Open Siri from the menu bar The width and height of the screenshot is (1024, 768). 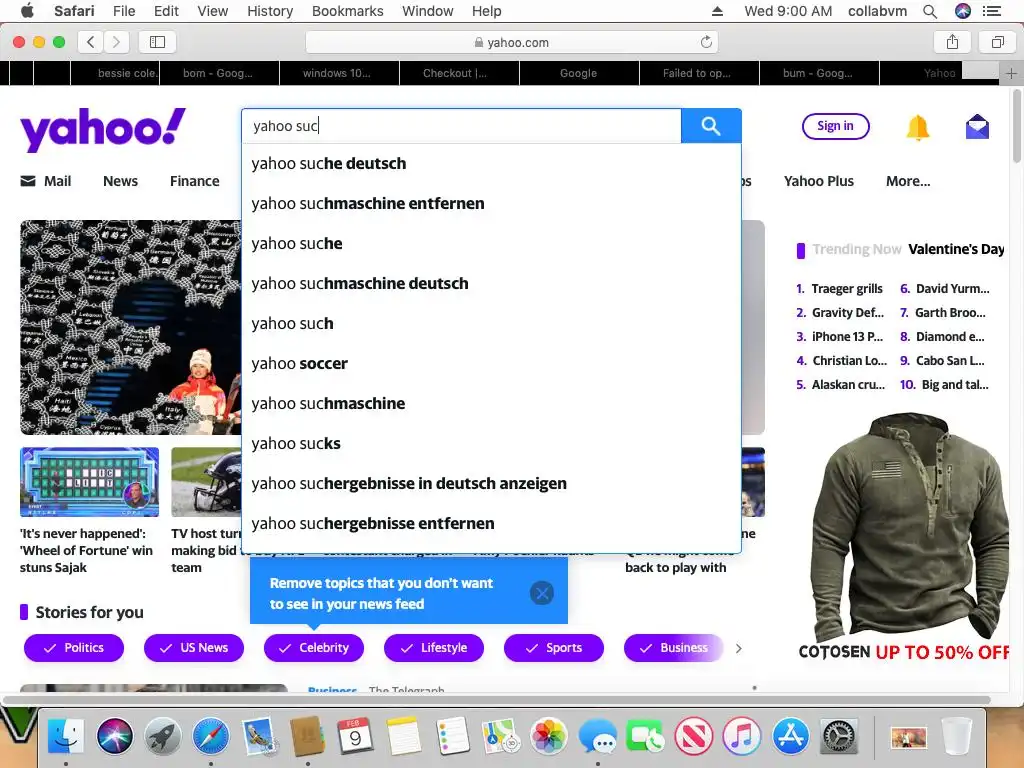pos(963,11)
